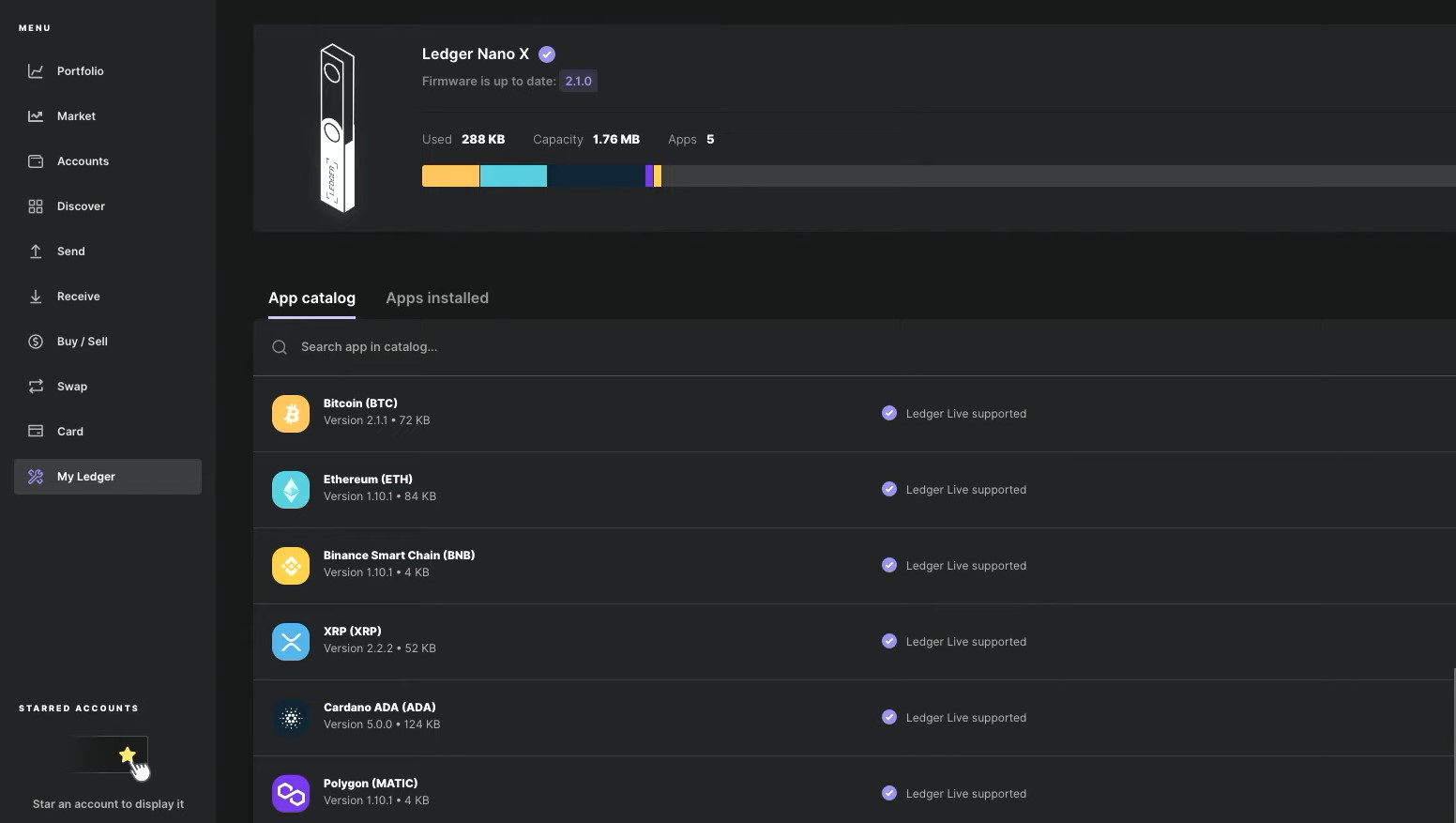Click the Bitcoin row's supported checkmark

point(889,413)
